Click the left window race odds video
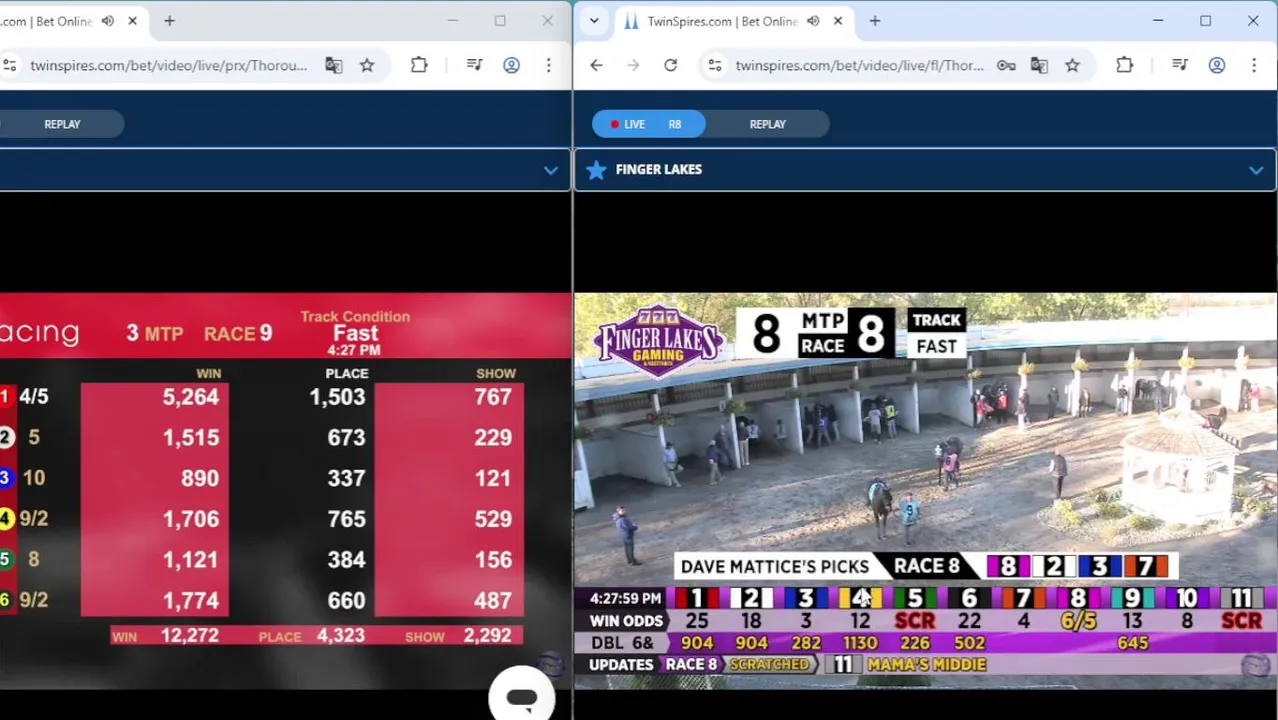Viewport: 1278px width, 720px height. (285, 491)
